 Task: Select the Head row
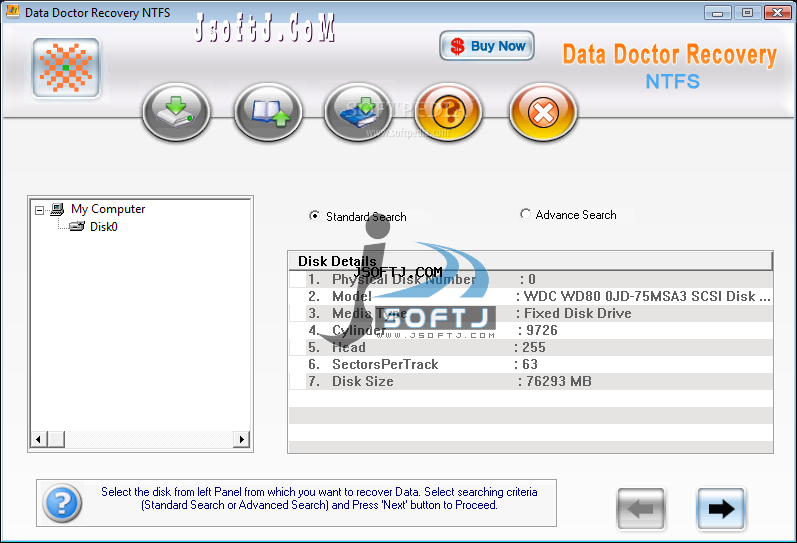pos(531,347)
